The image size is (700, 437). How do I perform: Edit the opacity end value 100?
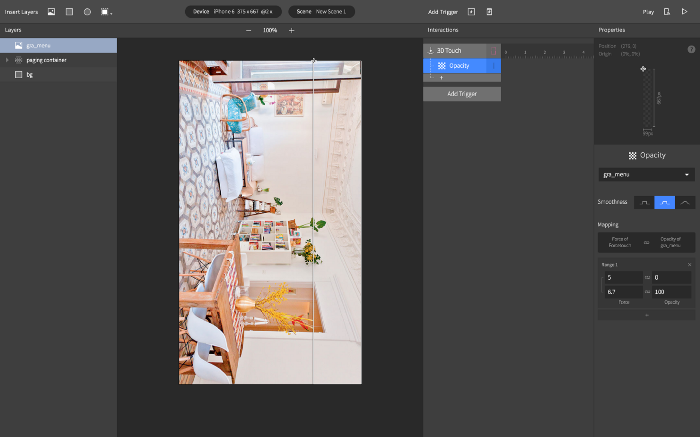(x=671, y=291)
